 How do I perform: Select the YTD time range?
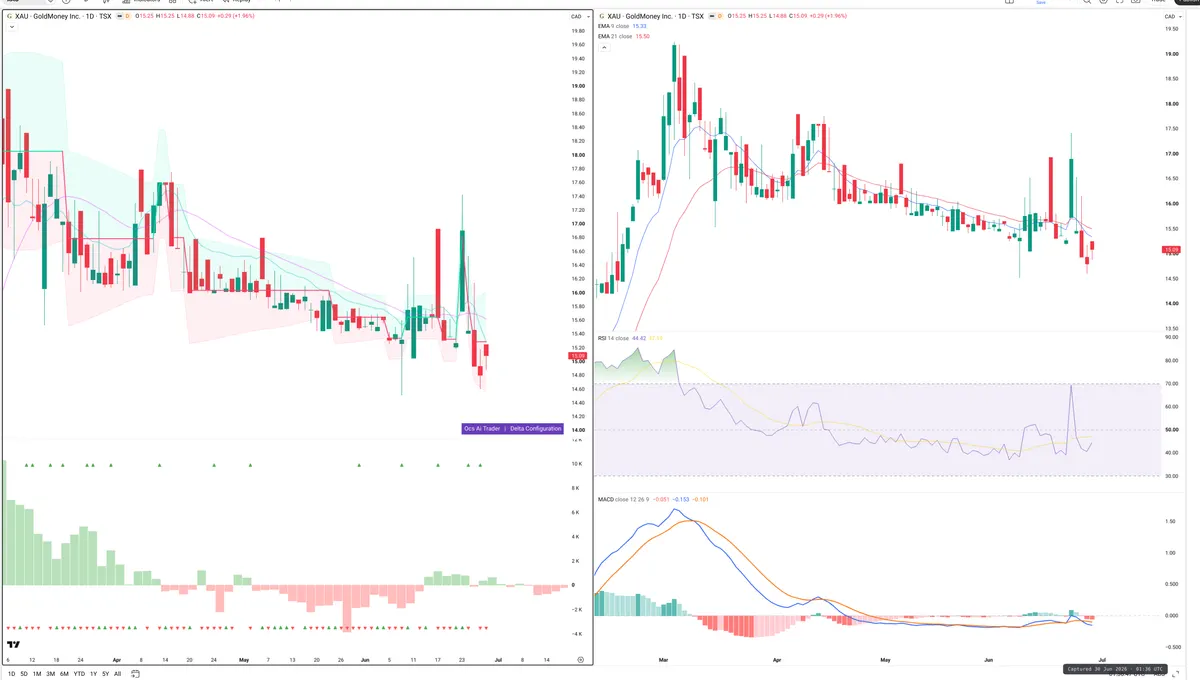(x=79, y=674)
